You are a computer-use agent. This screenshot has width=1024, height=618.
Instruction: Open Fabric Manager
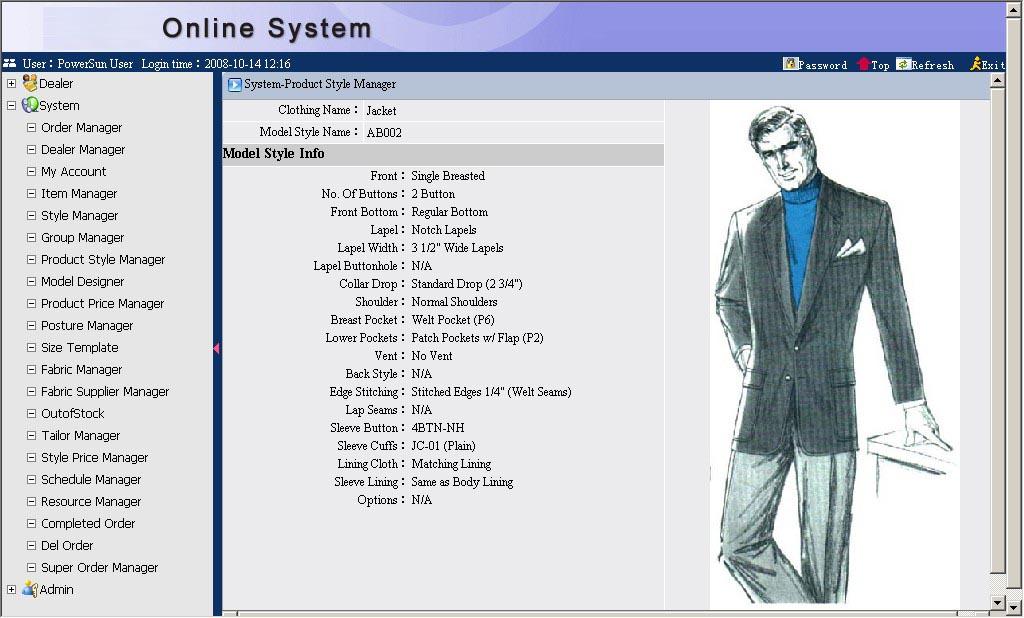pyautogui.click(x=82, y=370)
